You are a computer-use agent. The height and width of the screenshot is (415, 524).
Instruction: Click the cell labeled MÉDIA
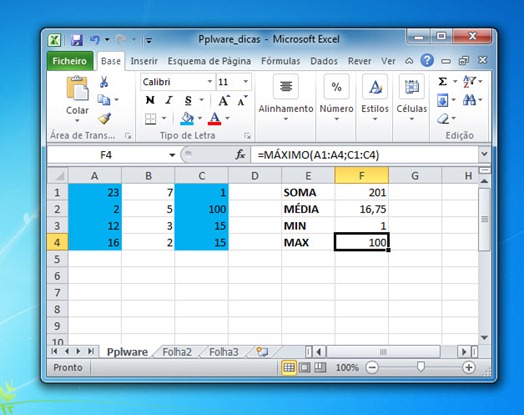pyautogui.click(x=308, y=209)
